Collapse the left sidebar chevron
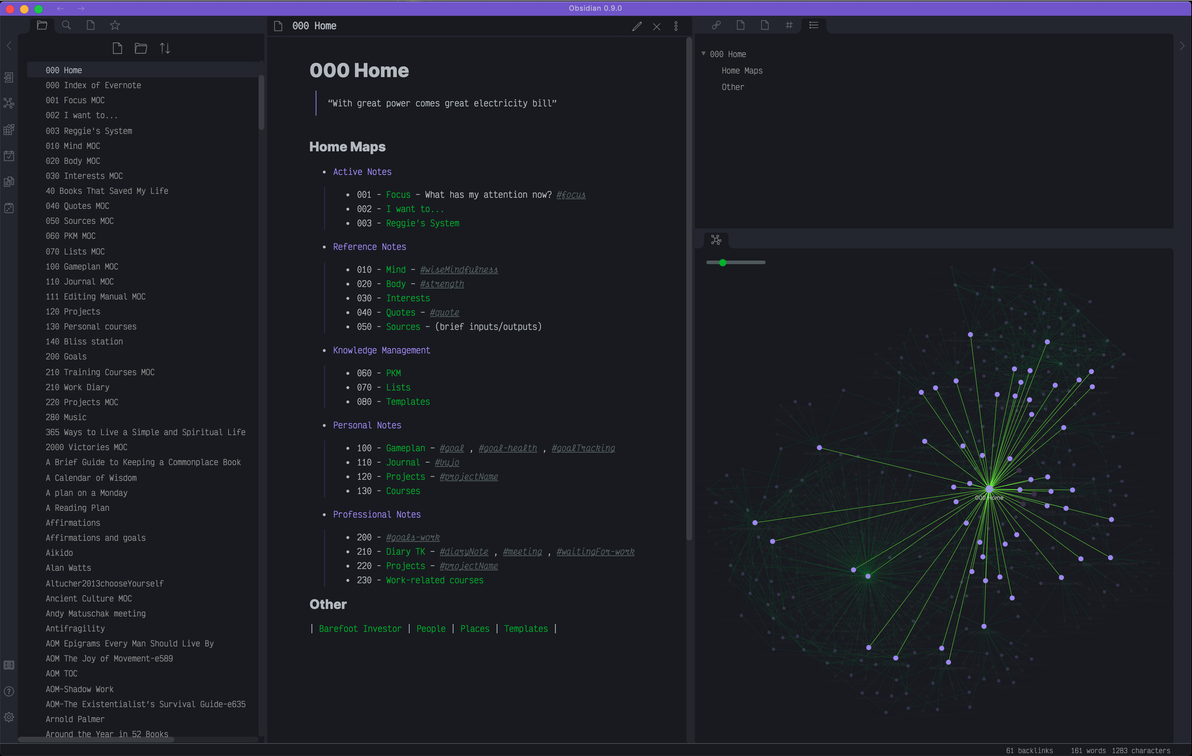Image resolution: width=1192 pixels, height=756 pixels. pos(9,46)
